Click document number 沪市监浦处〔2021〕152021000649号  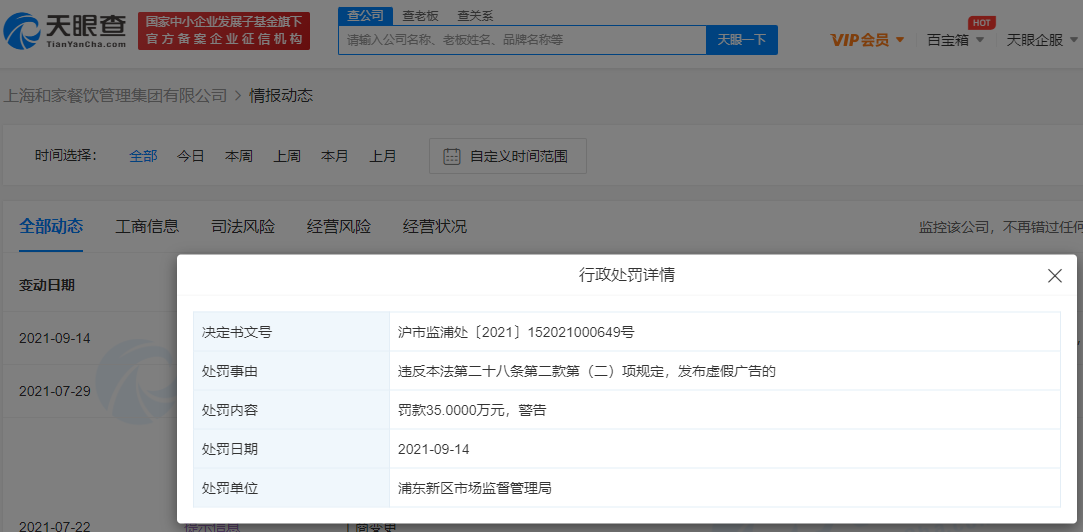coord(516,332)
